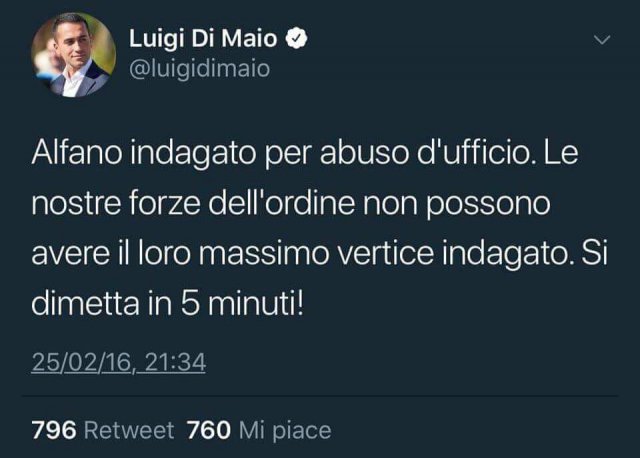Click the horizontal divider above the stats

click(x=320, y=396)
